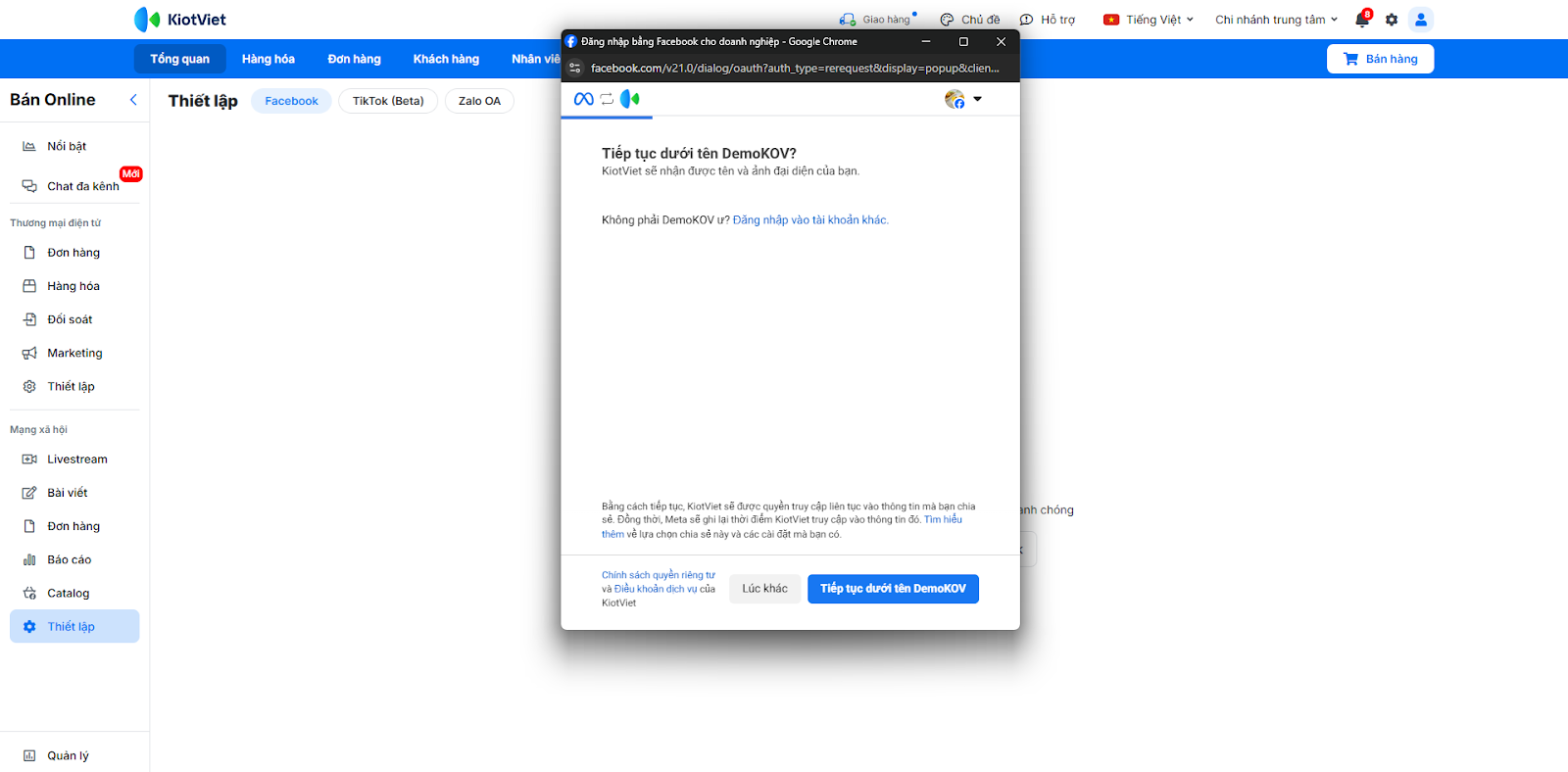Screen dimensions: 1568x772
Task: Click the Meta logo in the login popup
Action: click(583, 99)
